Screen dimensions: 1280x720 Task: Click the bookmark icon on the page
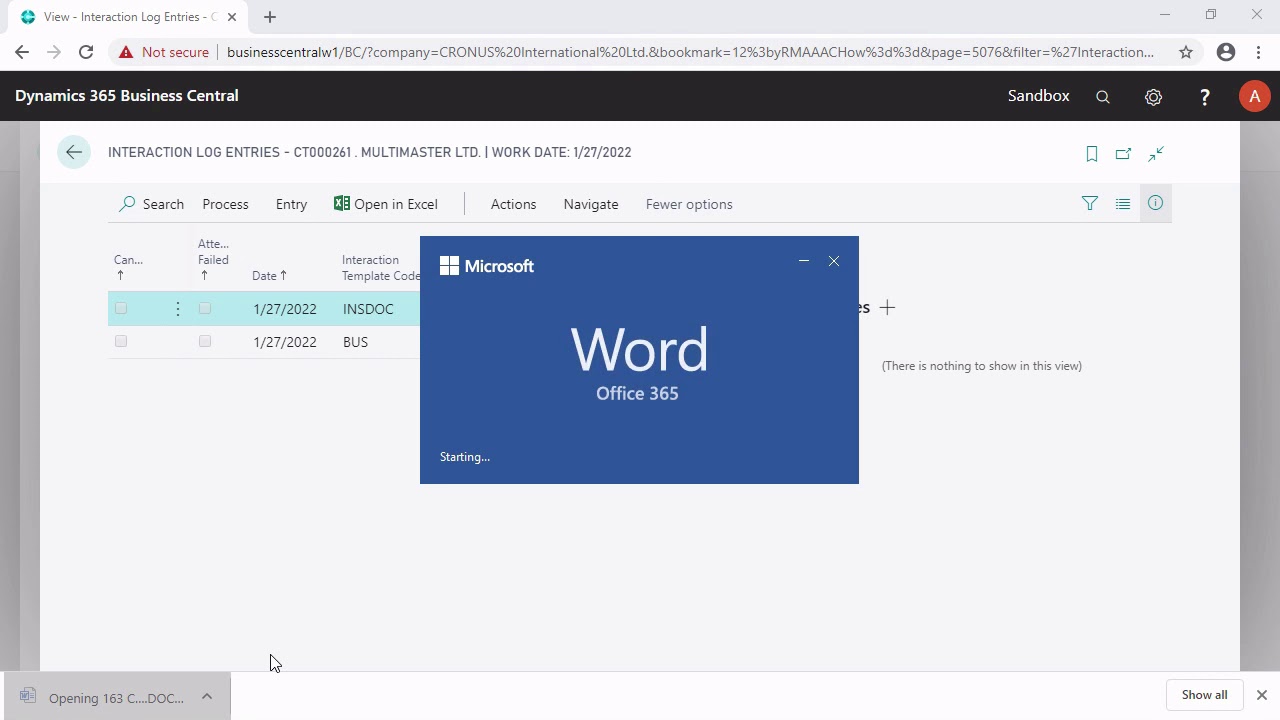click(1092, 153)
